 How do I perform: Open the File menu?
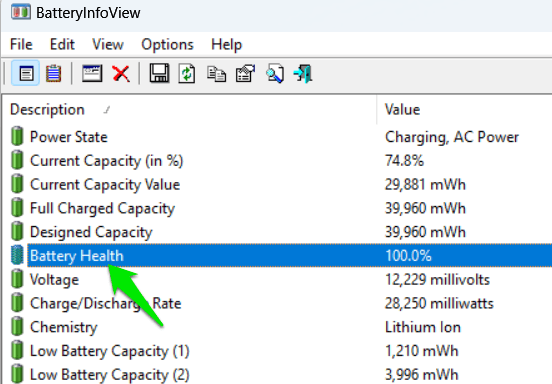21,45
